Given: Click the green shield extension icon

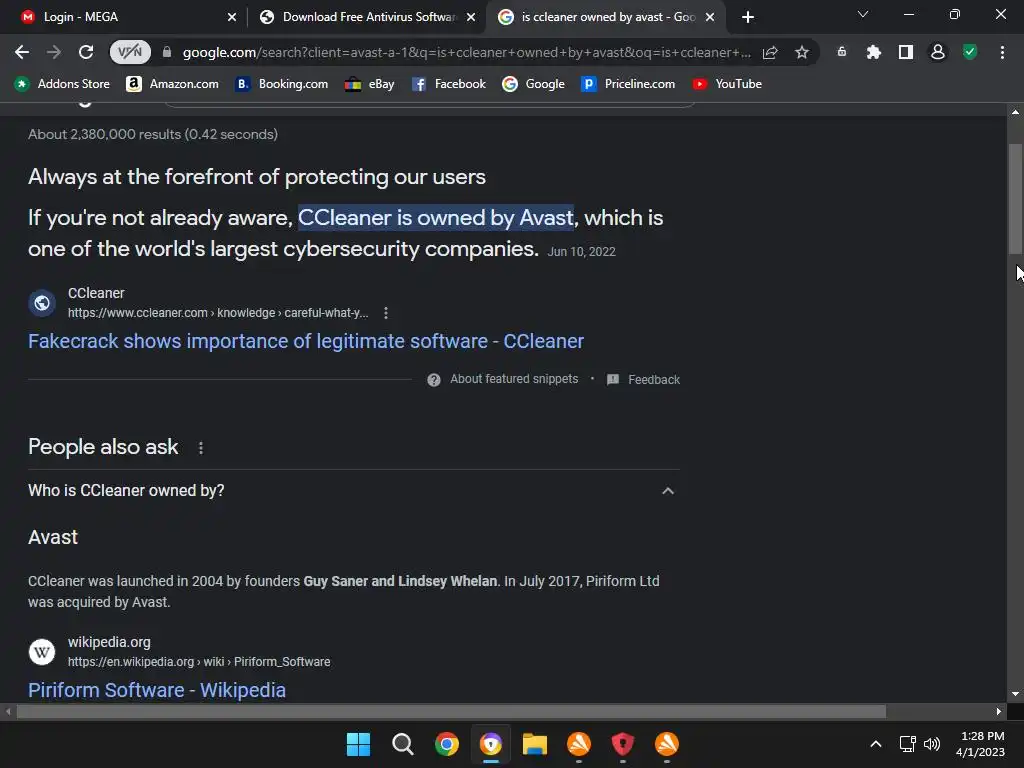Looking at the screenshot, I should (970, 52).
